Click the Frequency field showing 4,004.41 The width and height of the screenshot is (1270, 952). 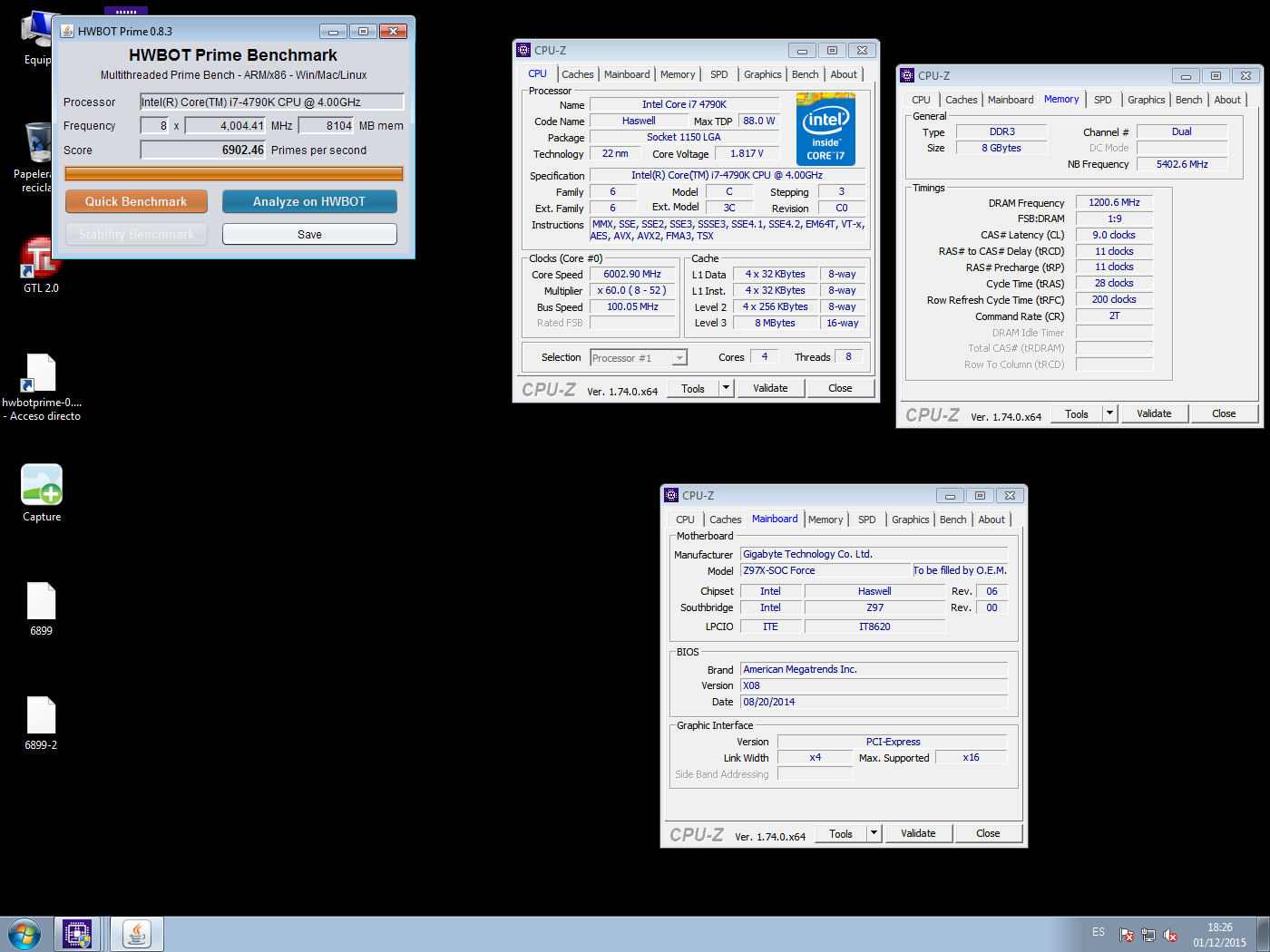pos(226,125)
